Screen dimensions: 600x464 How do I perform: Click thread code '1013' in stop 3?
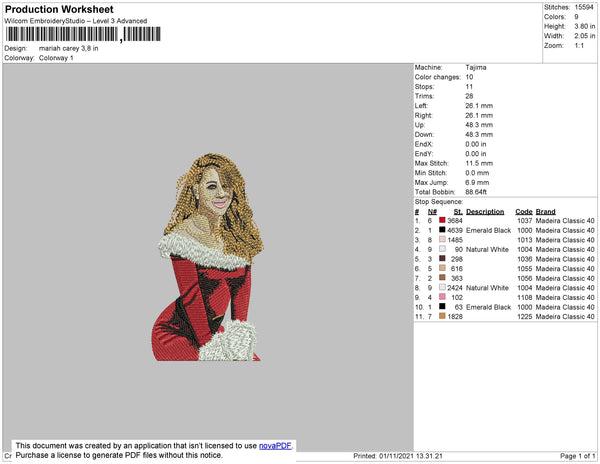[x=525, y=240]
